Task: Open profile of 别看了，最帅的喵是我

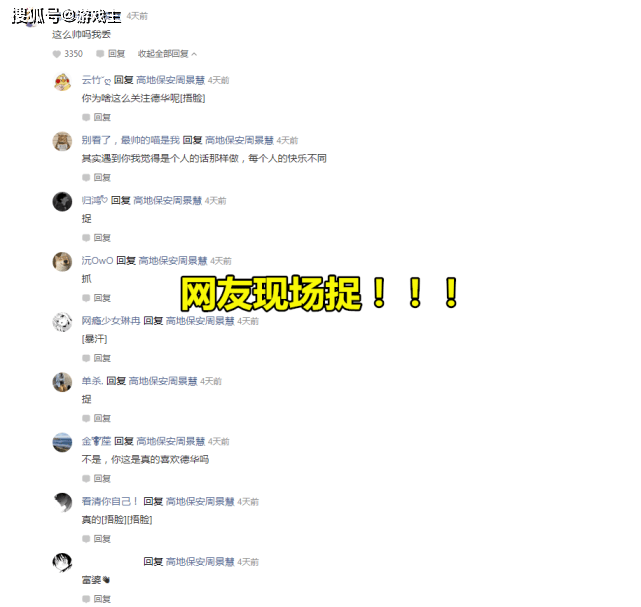Action: tap(130, 140)
